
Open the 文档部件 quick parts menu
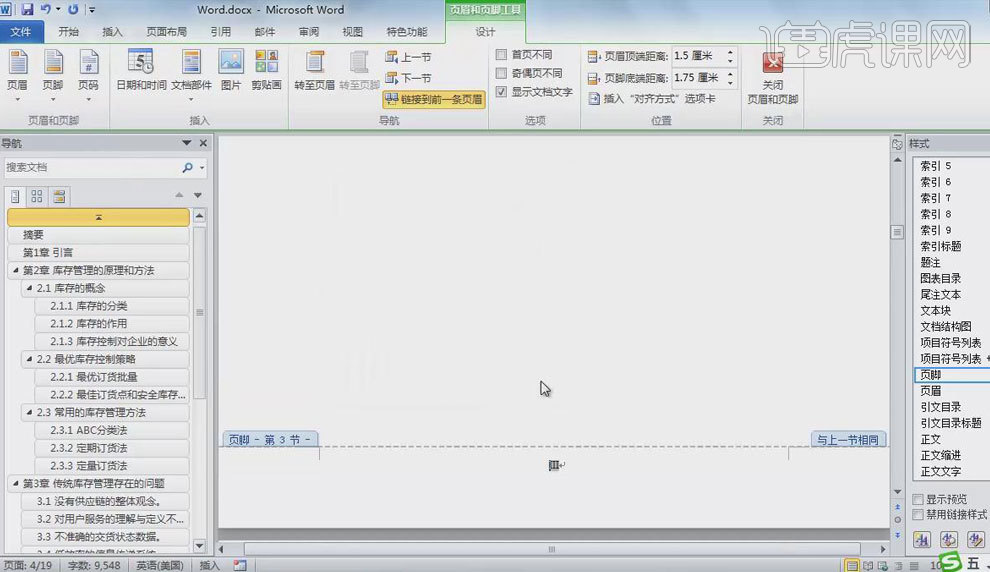(x=191, y=76)
